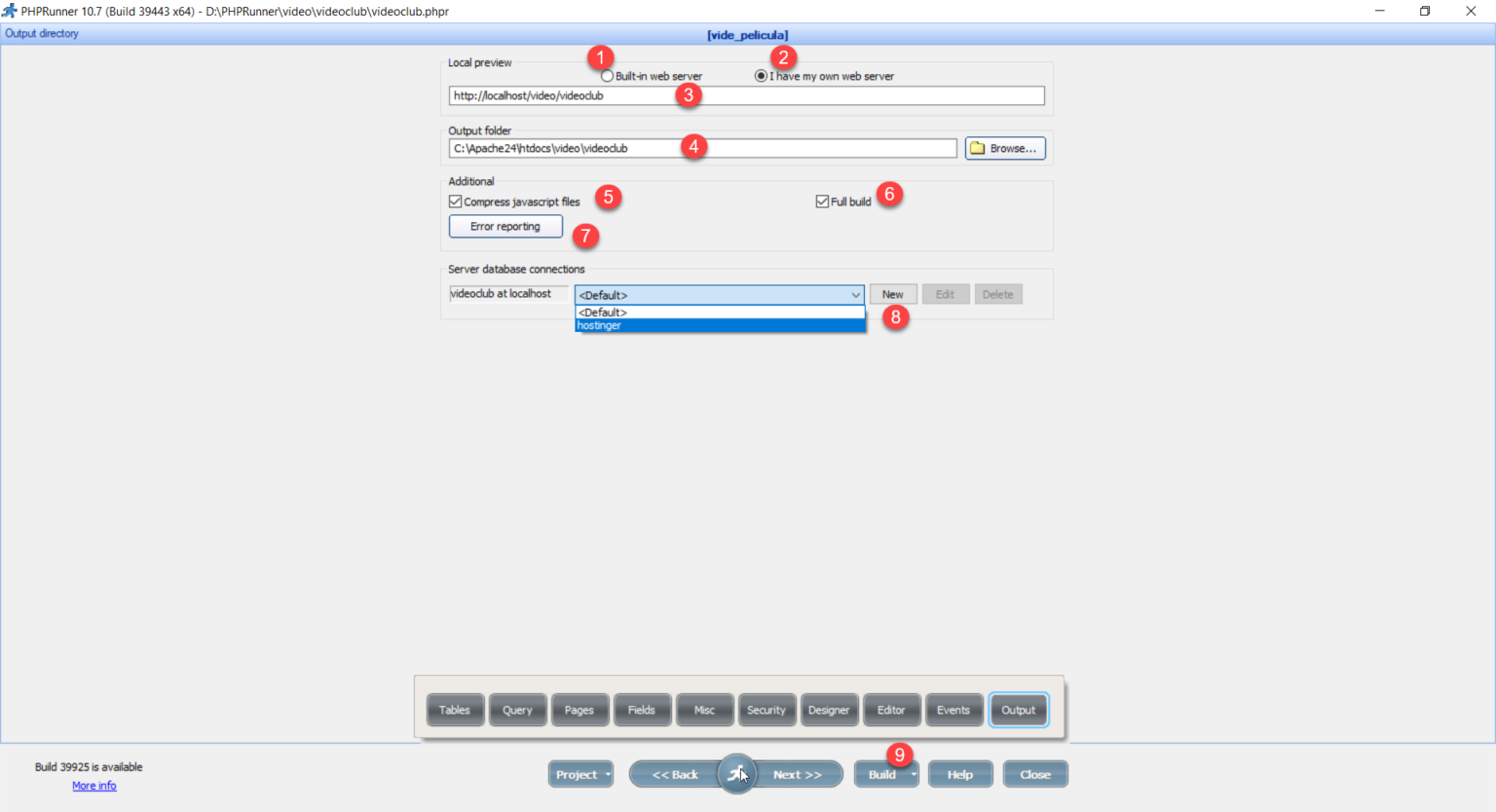Select the Built-in web server radio button
The image size is (1496, 812).
(x=605, y=75)
